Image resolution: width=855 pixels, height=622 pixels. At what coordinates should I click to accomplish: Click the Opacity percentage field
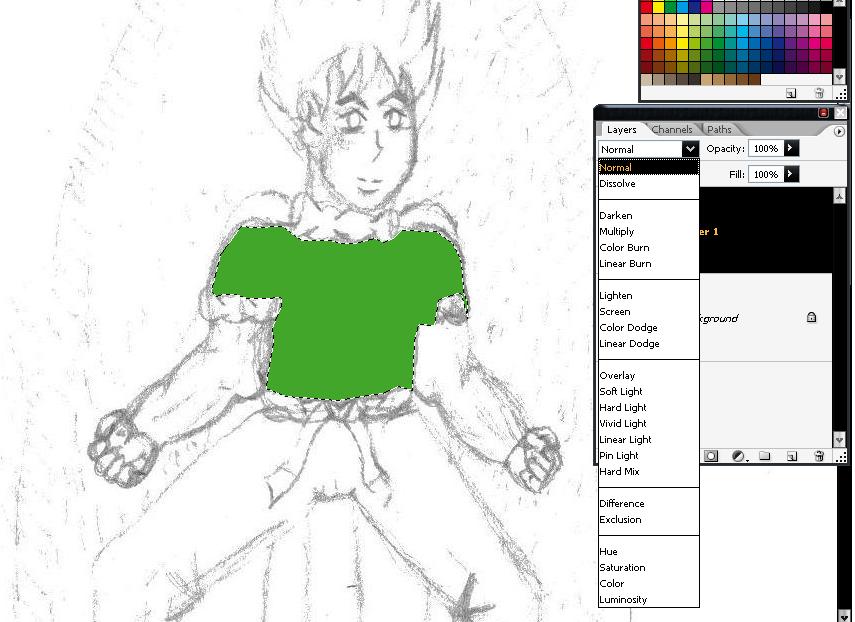tap(765, 148)
